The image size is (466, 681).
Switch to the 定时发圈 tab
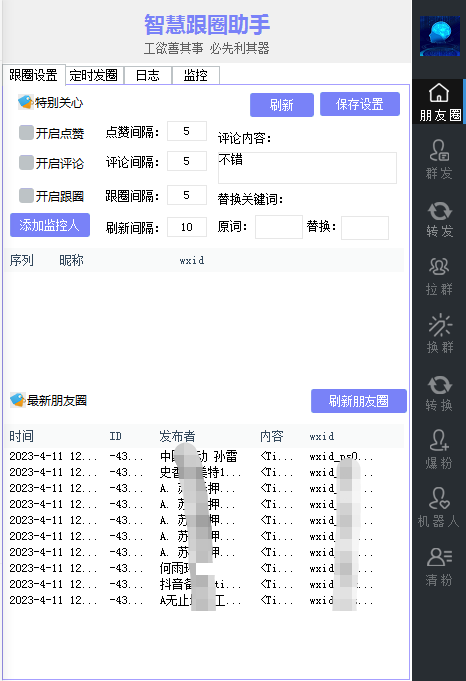pos(94,75)
